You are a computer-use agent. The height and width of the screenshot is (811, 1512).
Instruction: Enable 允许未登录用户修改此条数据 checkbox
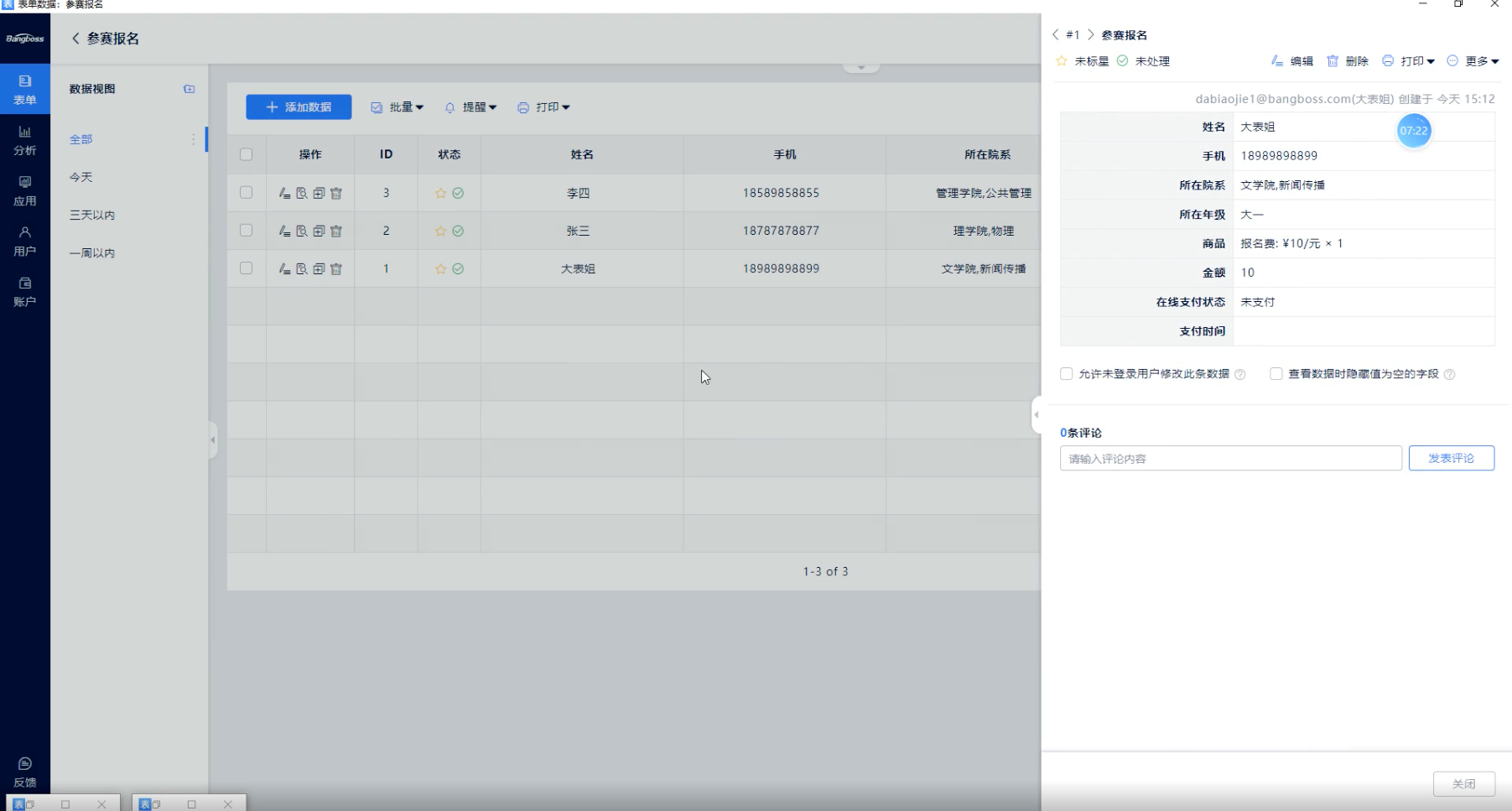(x=1067, y=374)
